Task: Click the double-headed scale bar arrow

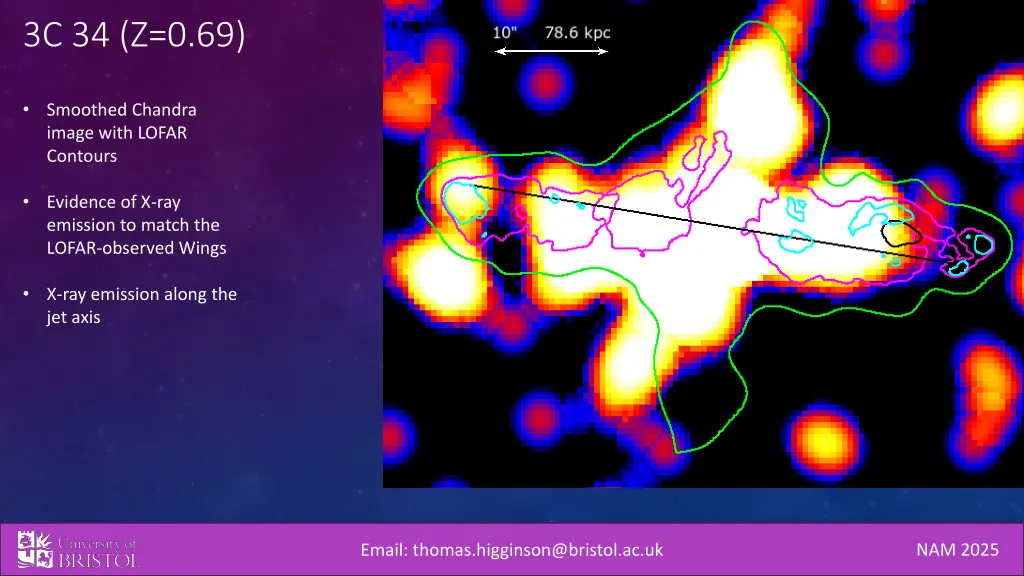Action: pyautogui.click(x=551, y=52)
